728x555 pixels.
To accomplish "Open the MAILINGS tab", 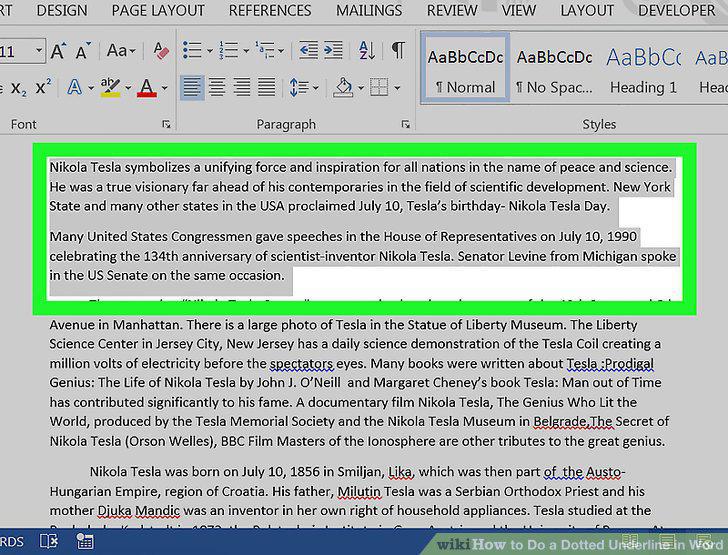I will point(369,10).
